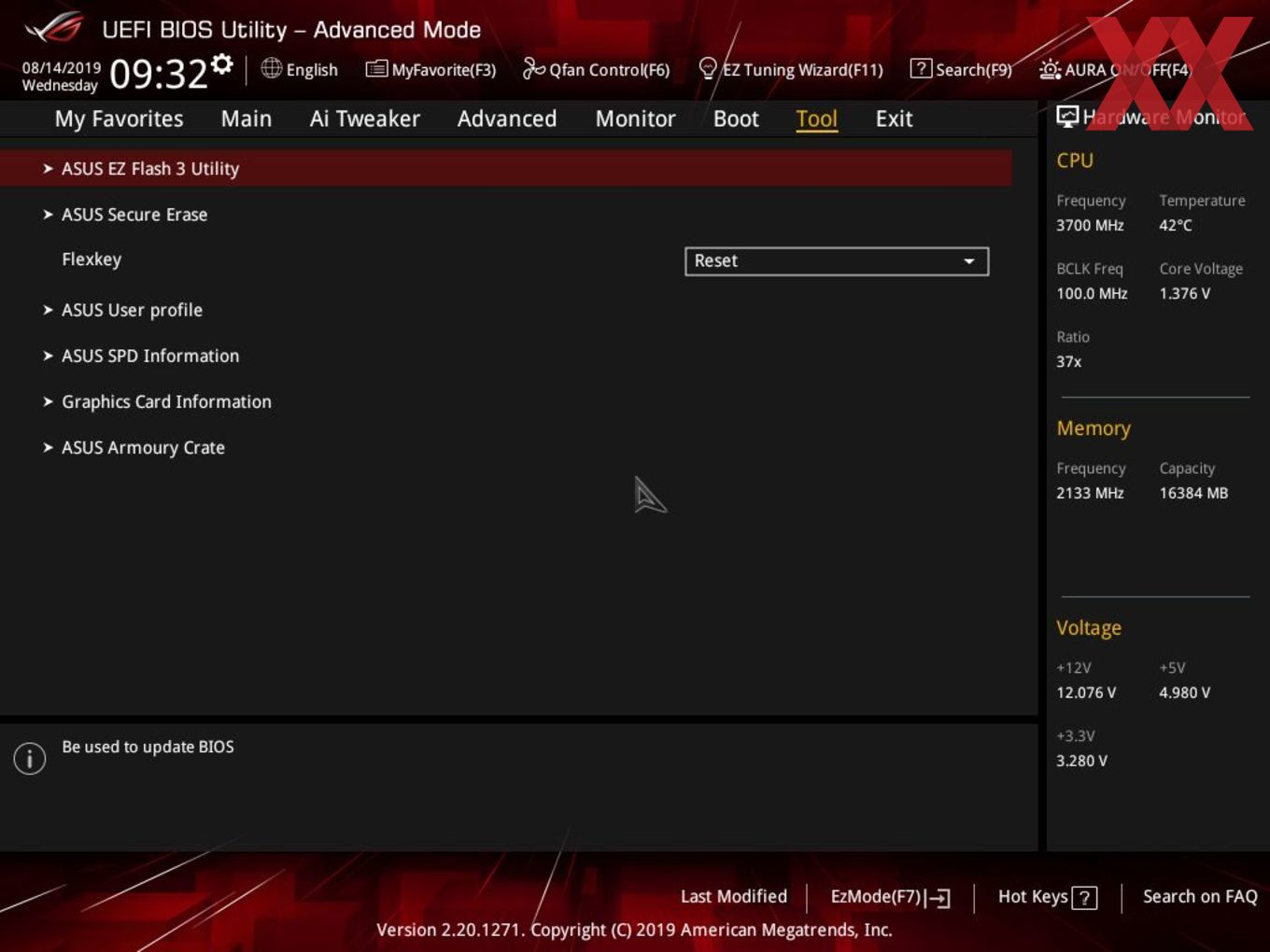
Task: Switch to Main tab
Action: pyautogui.click(x=247, y=119)
